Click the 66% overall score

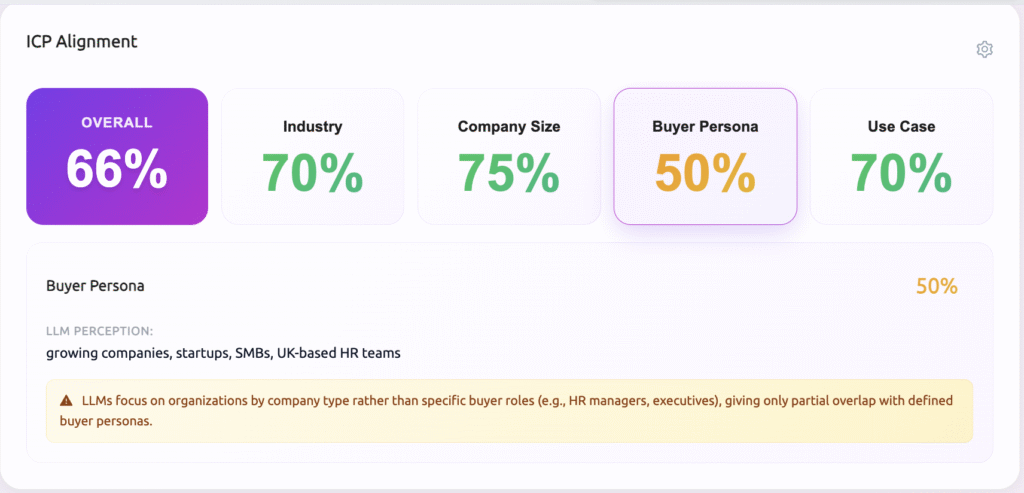tap(117, 169)
